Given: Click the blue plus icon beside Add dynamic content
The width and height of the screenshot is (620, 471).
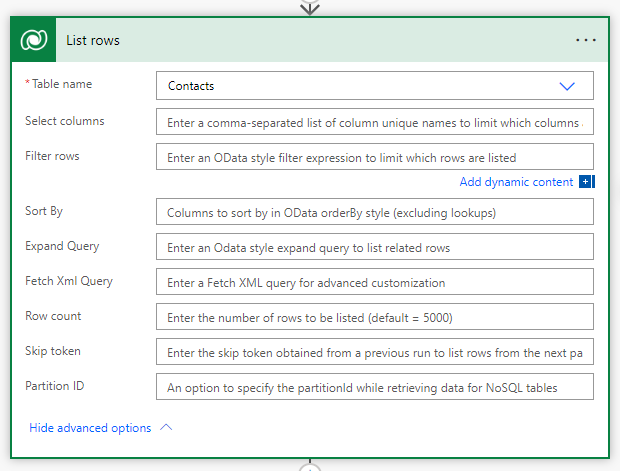Looking at the screenshot, I should [x=586, y=182].
